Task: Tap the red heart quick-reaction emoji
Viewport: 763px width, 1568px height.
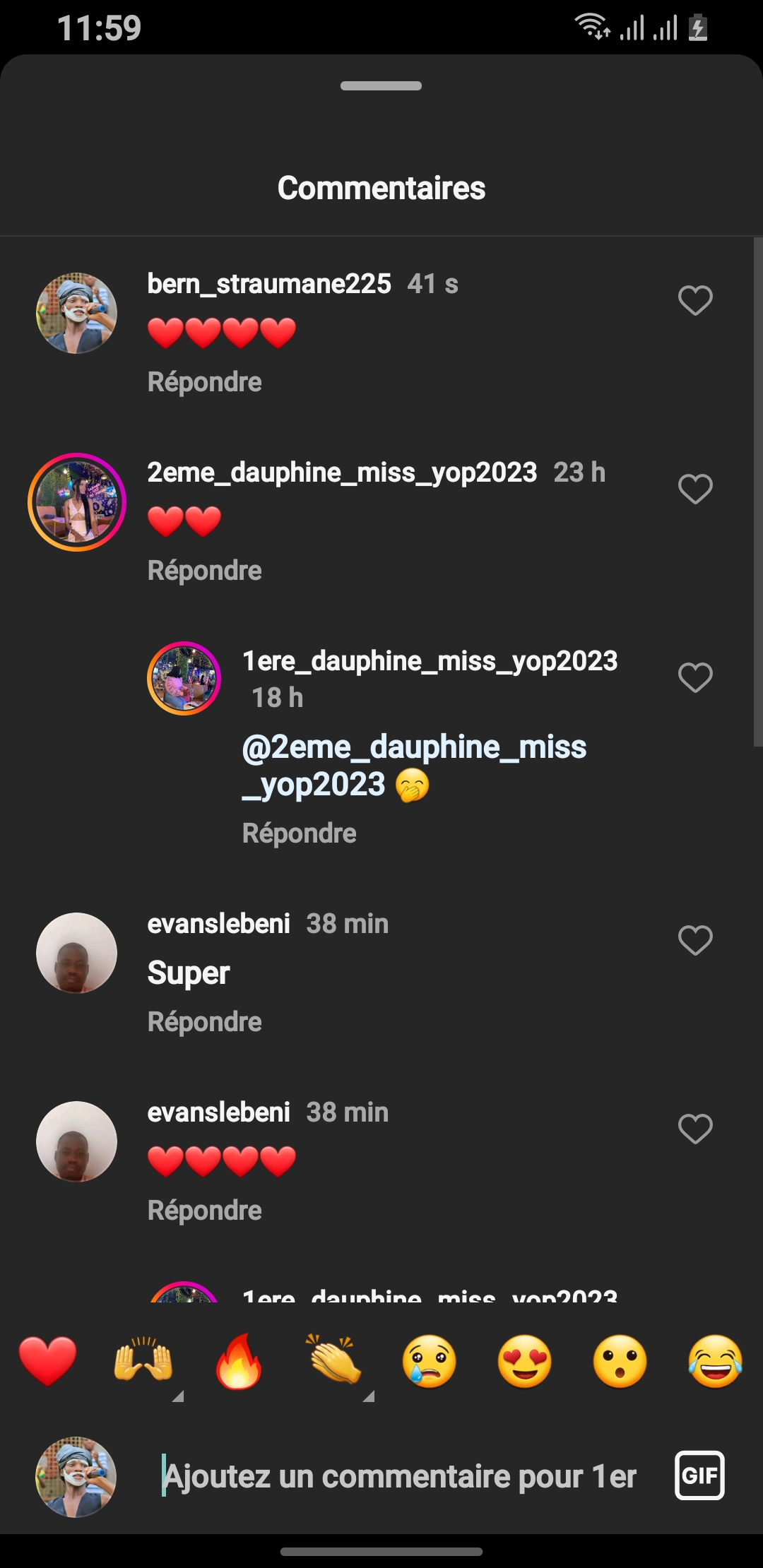Action: 47,1361
